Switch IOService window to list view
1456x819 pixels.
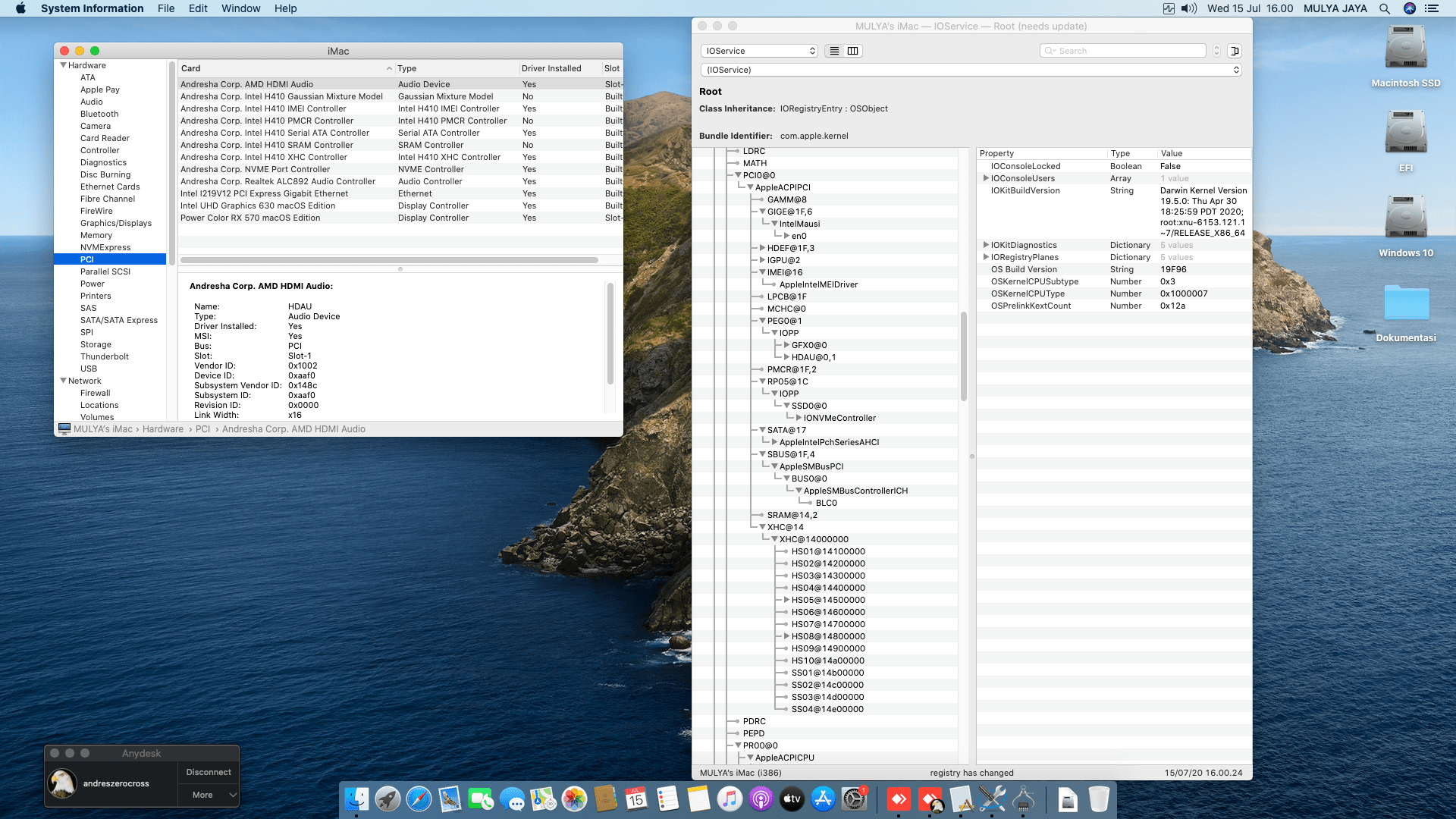click(x=834, y=51)
